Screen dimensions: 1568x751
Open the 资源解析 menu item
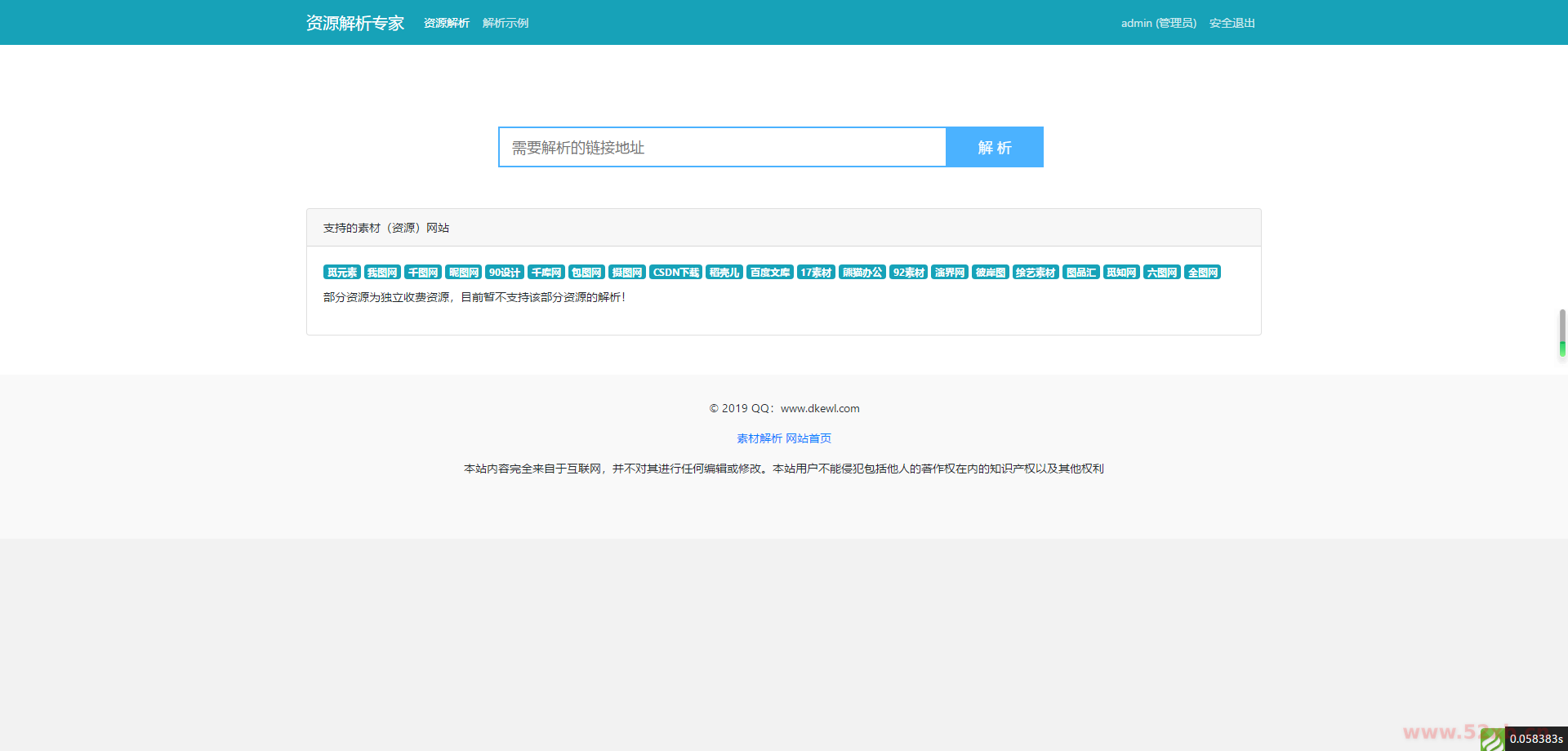[x=446, y=22]
